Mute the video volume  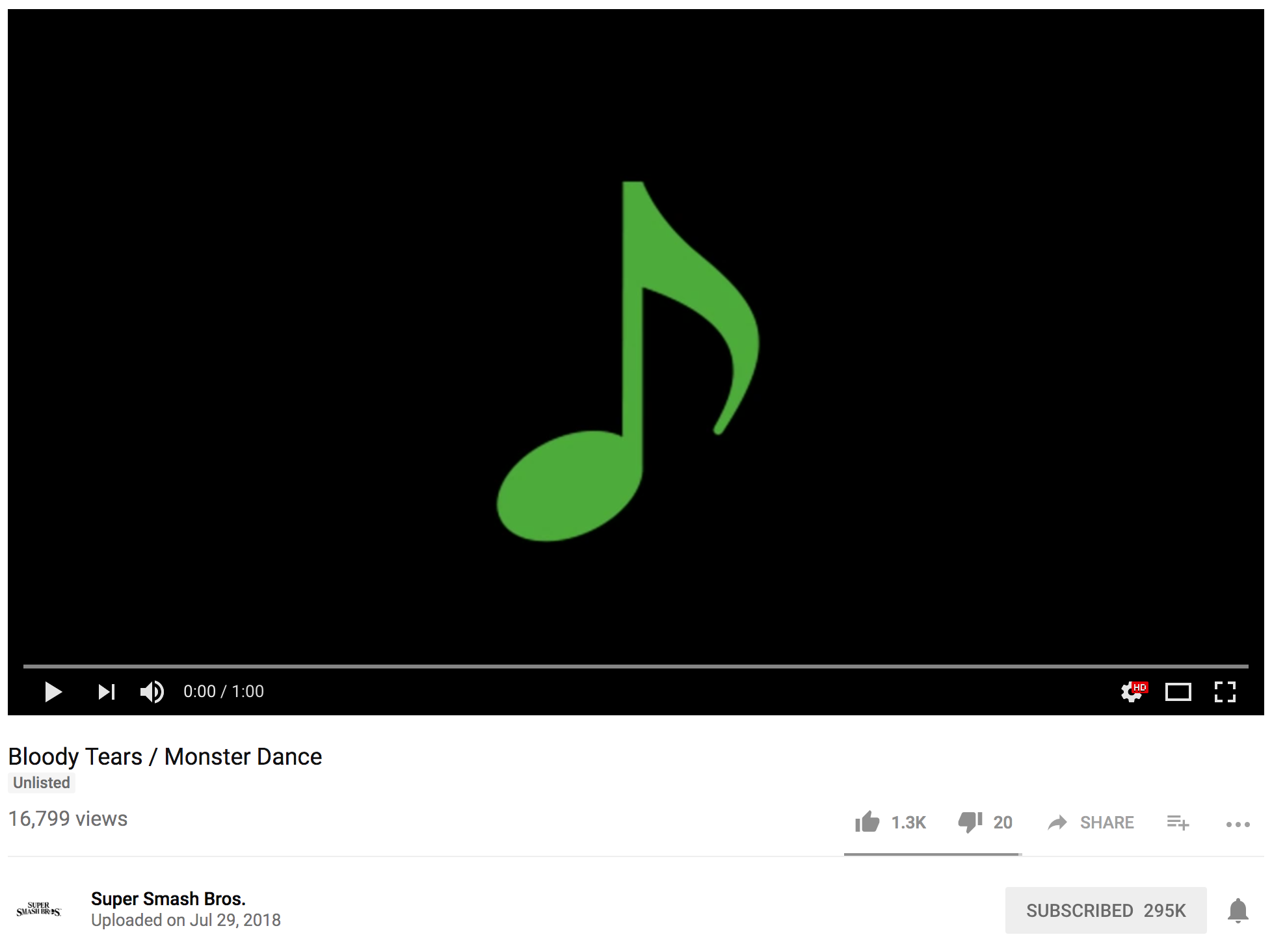152,692
